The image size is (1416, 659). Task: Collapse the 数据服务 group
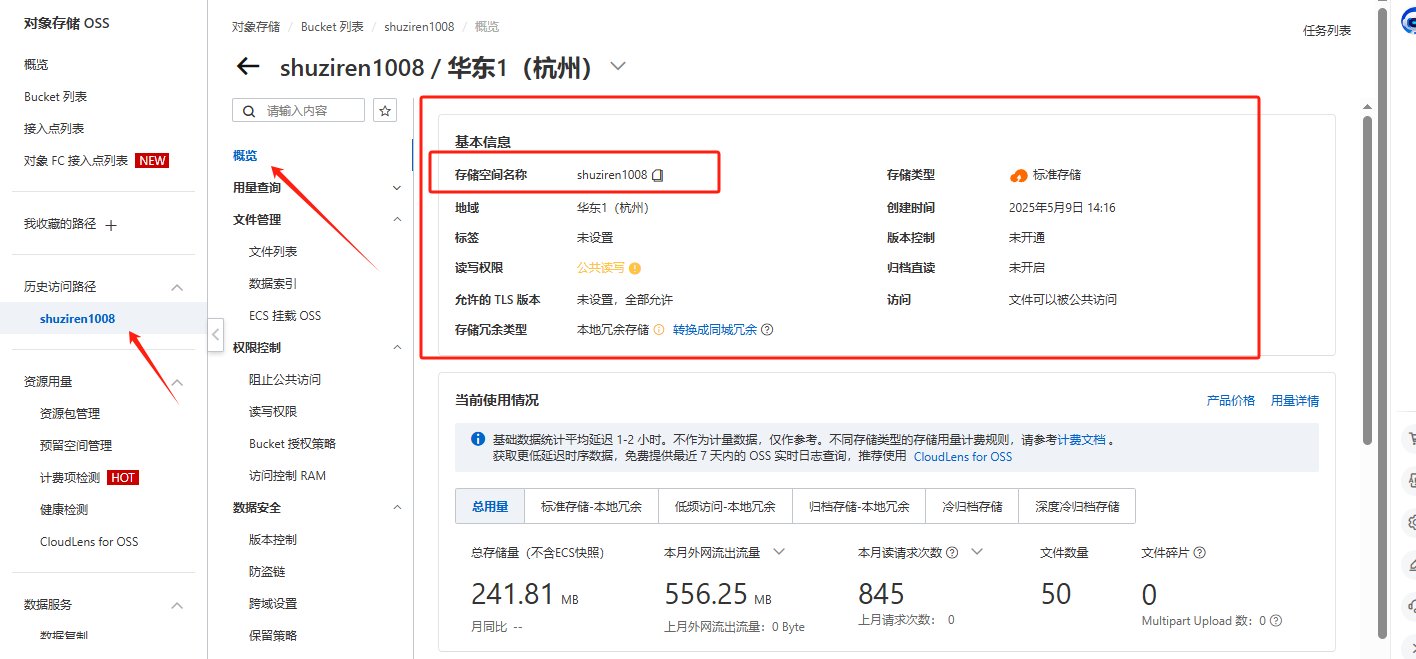[x=177, y=605]
